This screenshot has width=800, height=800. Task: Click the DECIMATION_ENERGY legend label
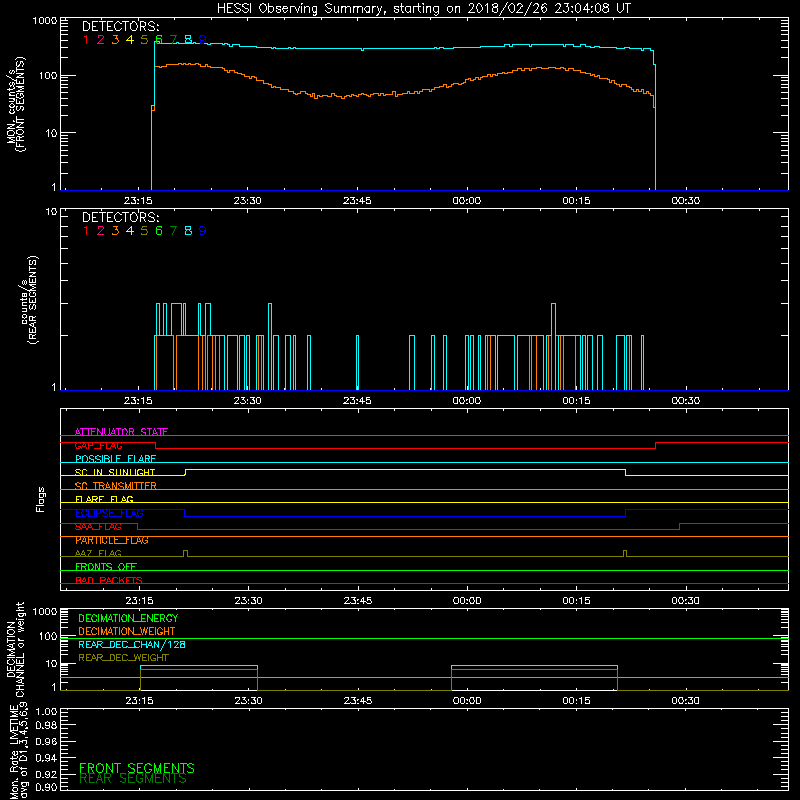[128, 618]
